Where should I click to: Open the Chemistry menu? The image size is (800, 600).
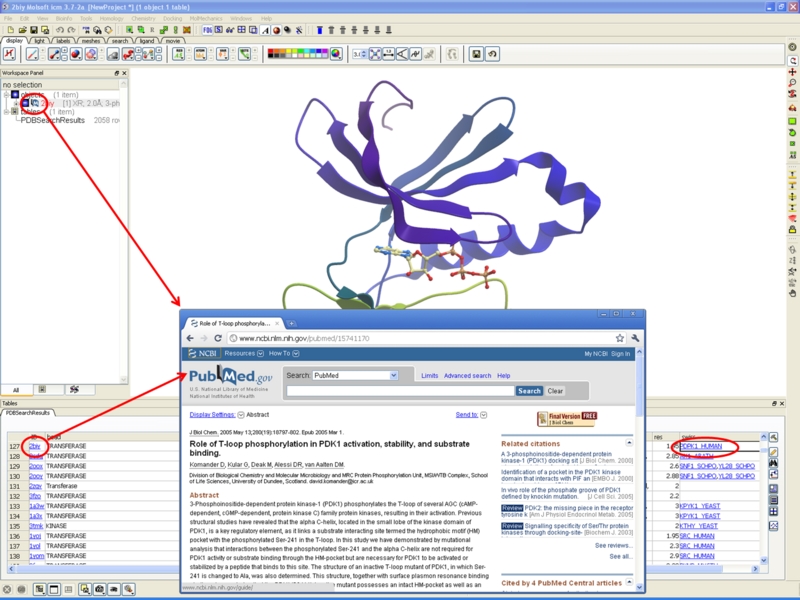pyautogui.click(x=143, y=18)
